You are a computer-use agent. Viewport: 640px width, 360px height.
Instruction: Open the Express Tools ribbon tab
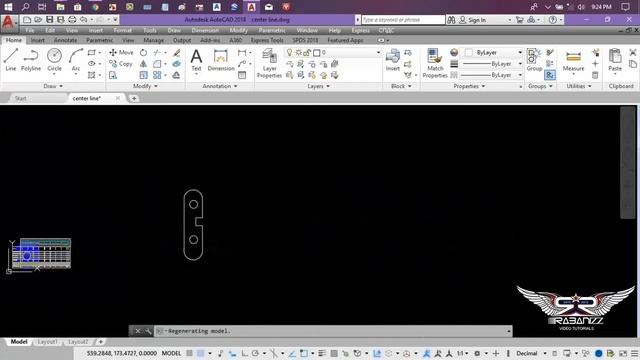(267, 40)
